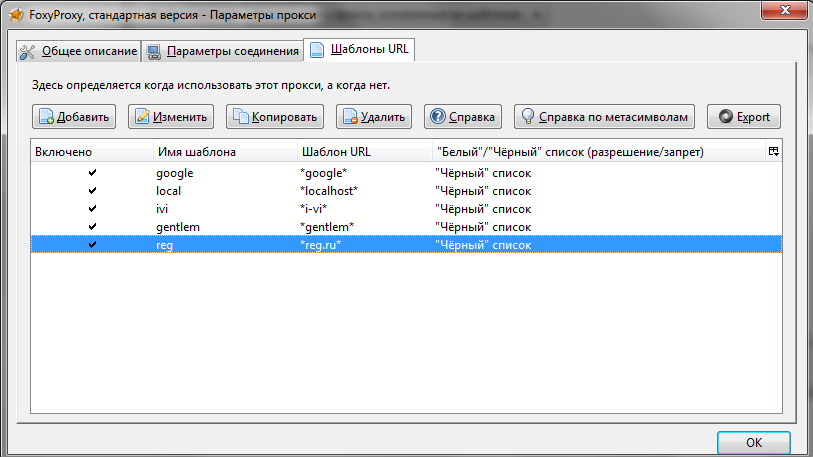Confirm with the OK button
The image size is (813, 457).
pyautogui.click(x=754, y=442)
